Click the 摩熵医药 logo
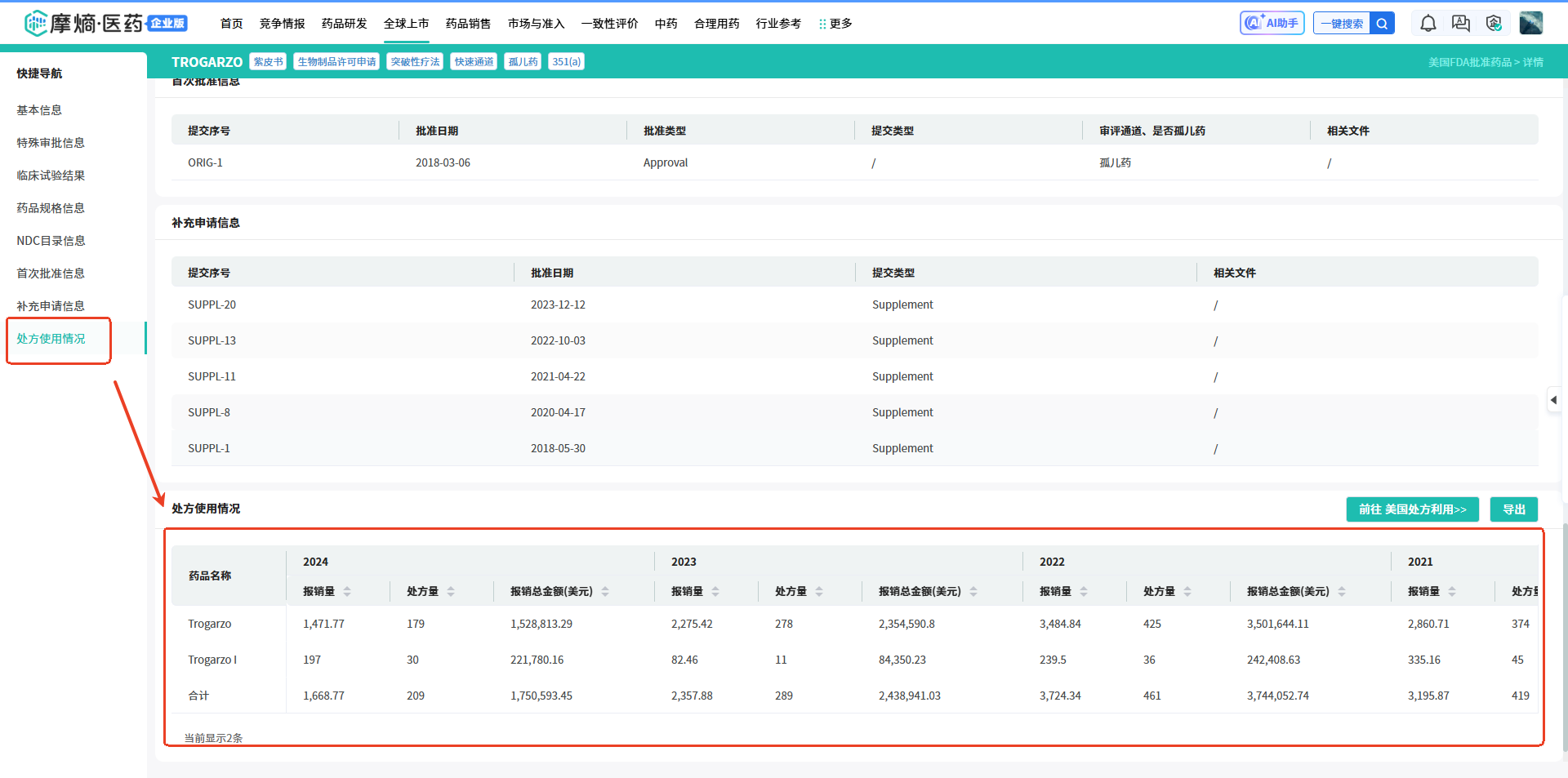The width and height of the screenshot is (1568, 778). pos(105,23)
